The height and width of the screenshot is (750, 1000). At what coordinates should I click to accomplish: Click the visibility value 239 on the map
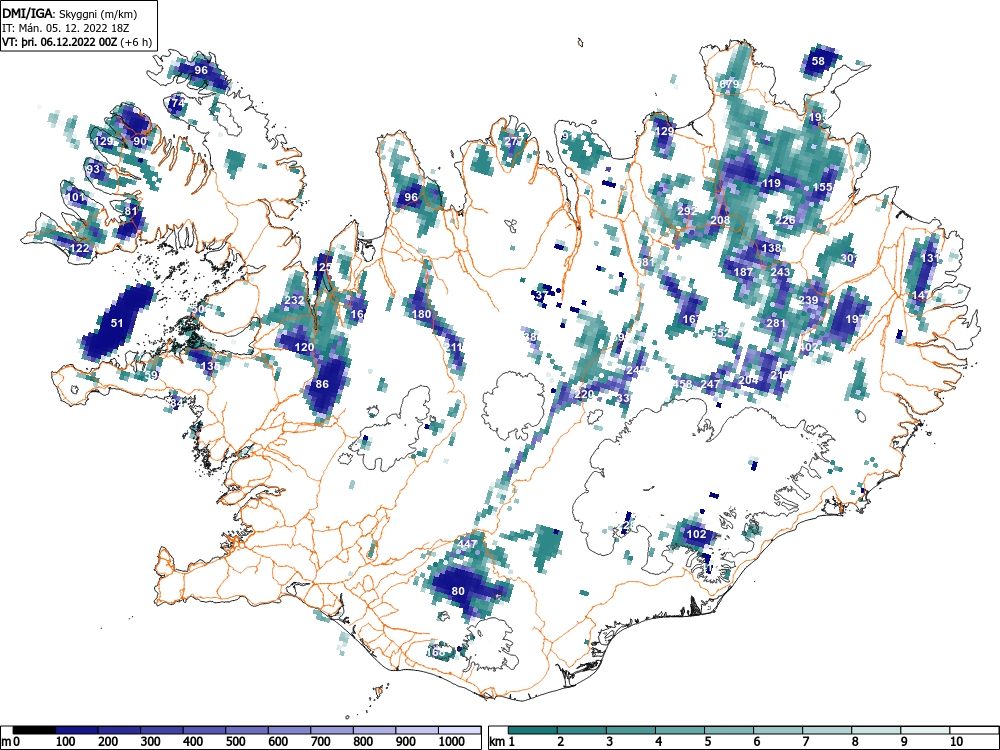click(x=809, y=300)
